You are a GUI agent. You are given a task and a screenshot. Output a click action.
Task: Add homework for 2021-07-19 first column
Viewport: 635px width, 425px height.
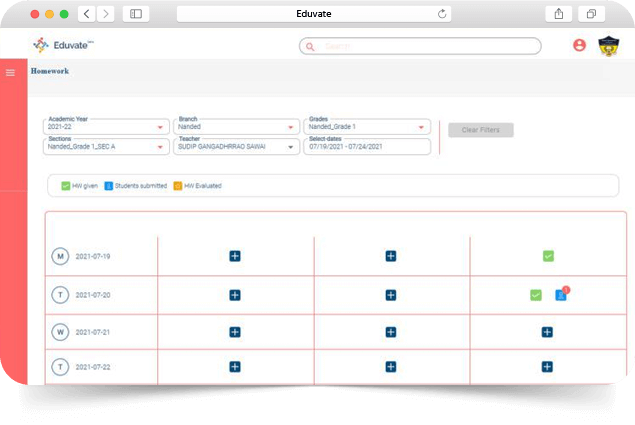point(235,256)
